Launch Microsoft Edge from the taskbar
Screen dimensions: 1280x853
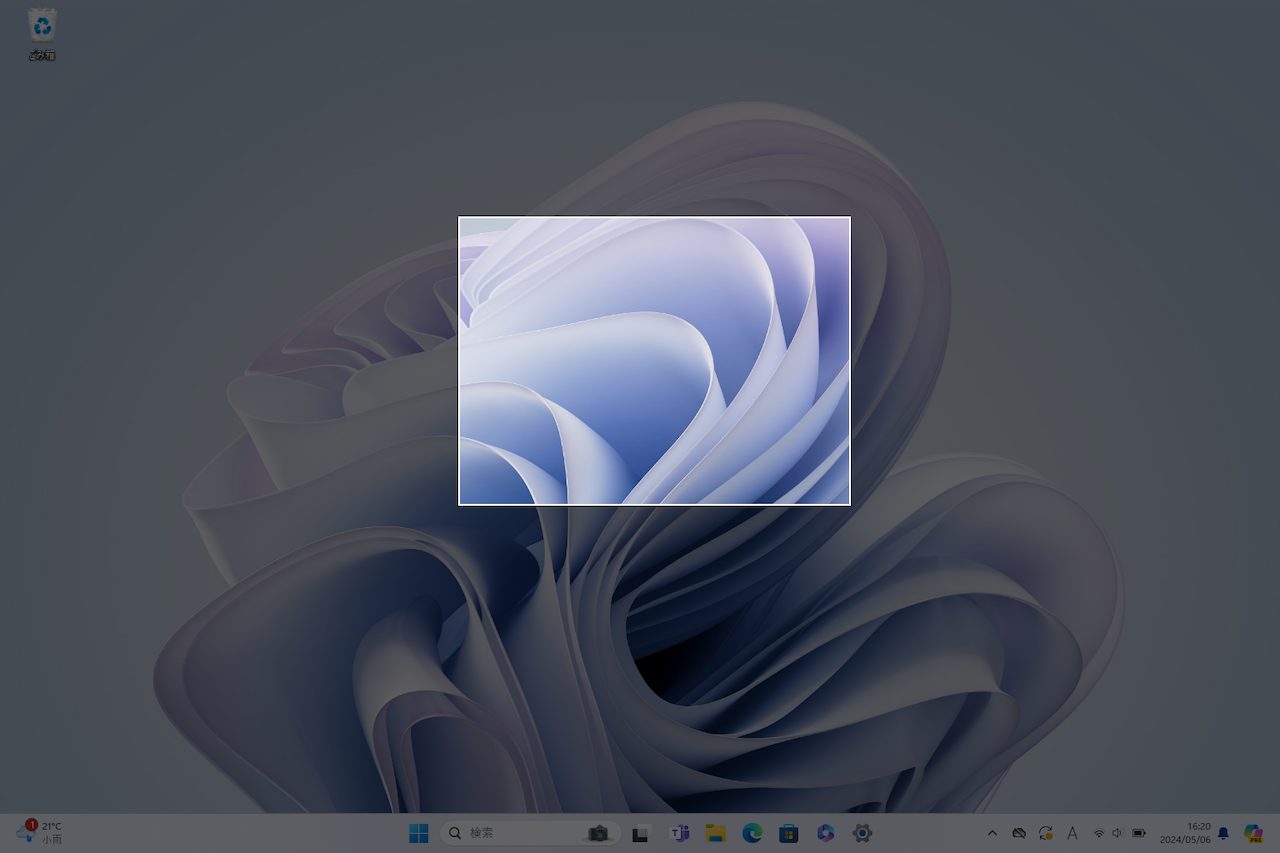[x=752, y=833]
